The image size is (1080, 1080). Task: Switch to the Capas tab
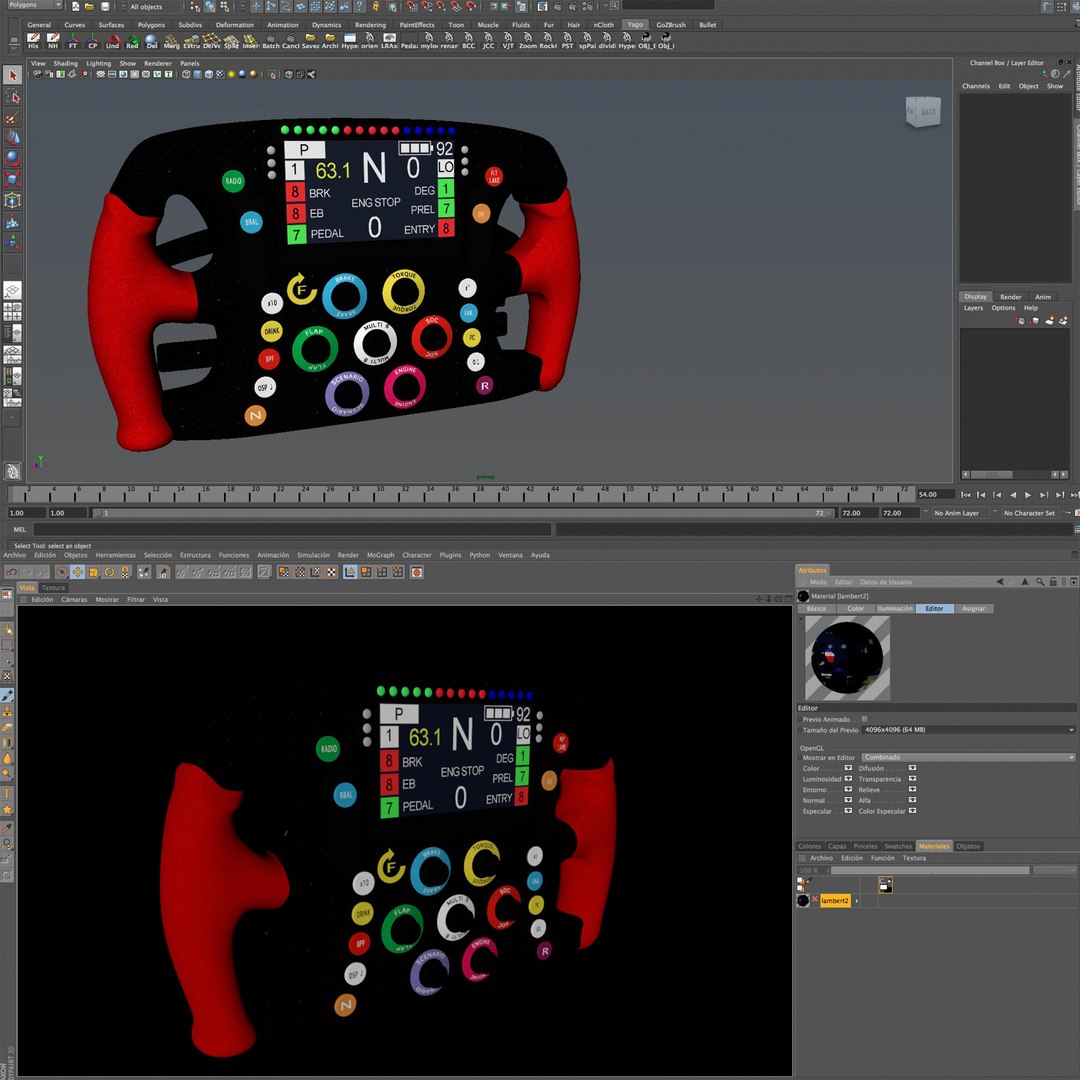tap(837, 846)
